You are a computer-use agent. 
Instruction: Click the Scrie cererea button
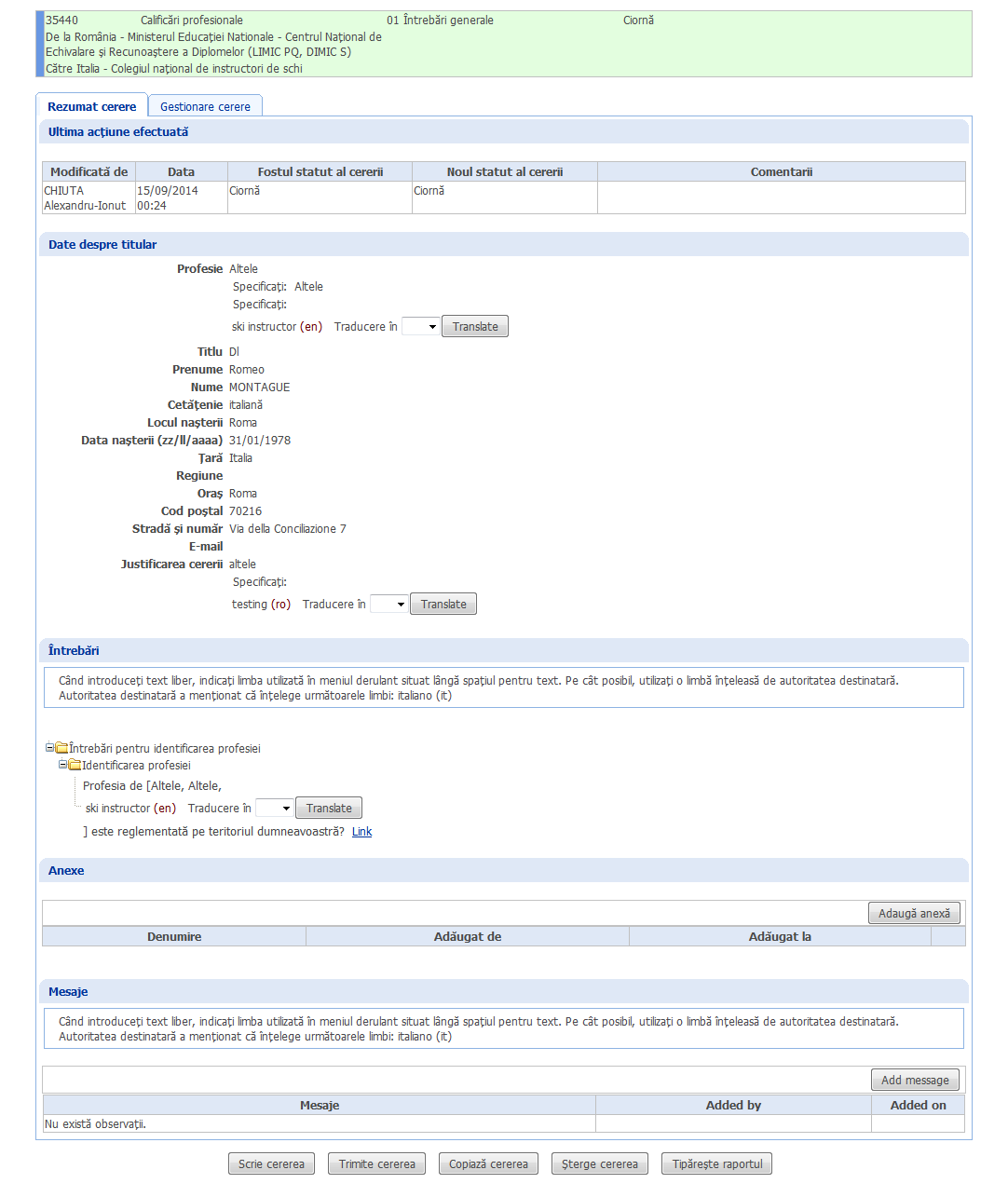coord(271,1164)
